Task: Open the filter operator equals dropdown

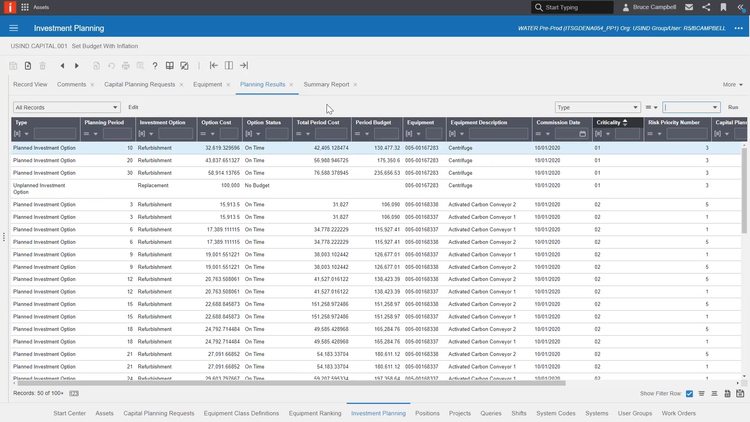Action: click(x=651, y=107)
